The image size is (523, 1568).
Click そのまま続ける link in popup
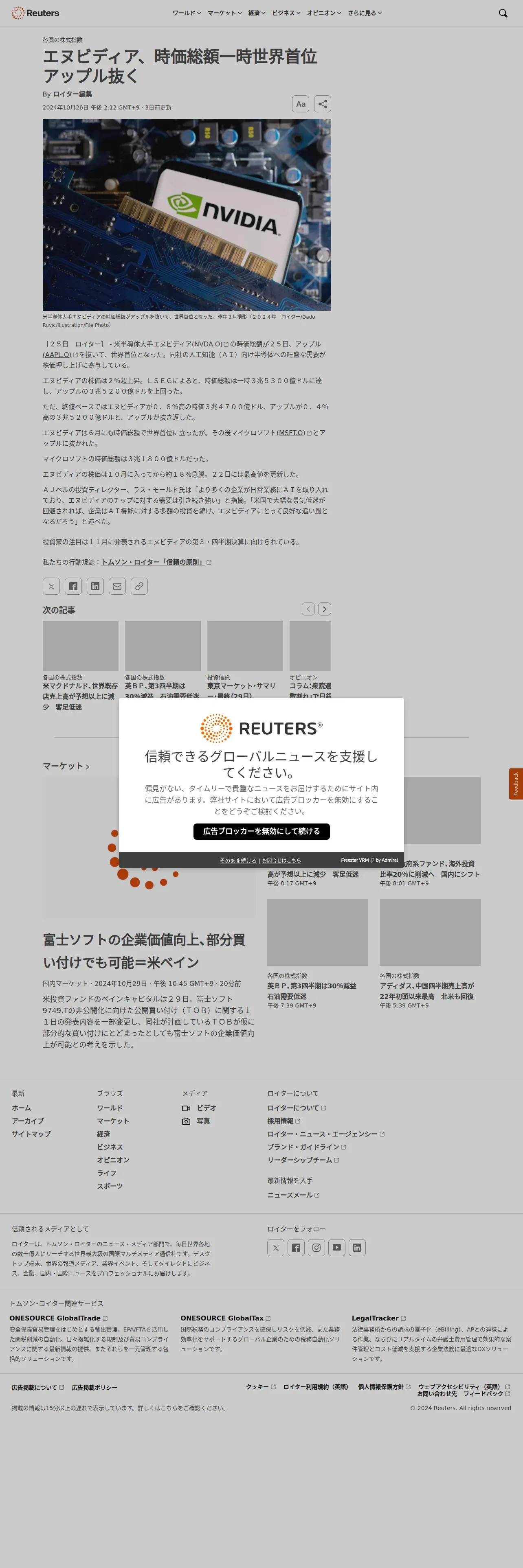(238, 860)
